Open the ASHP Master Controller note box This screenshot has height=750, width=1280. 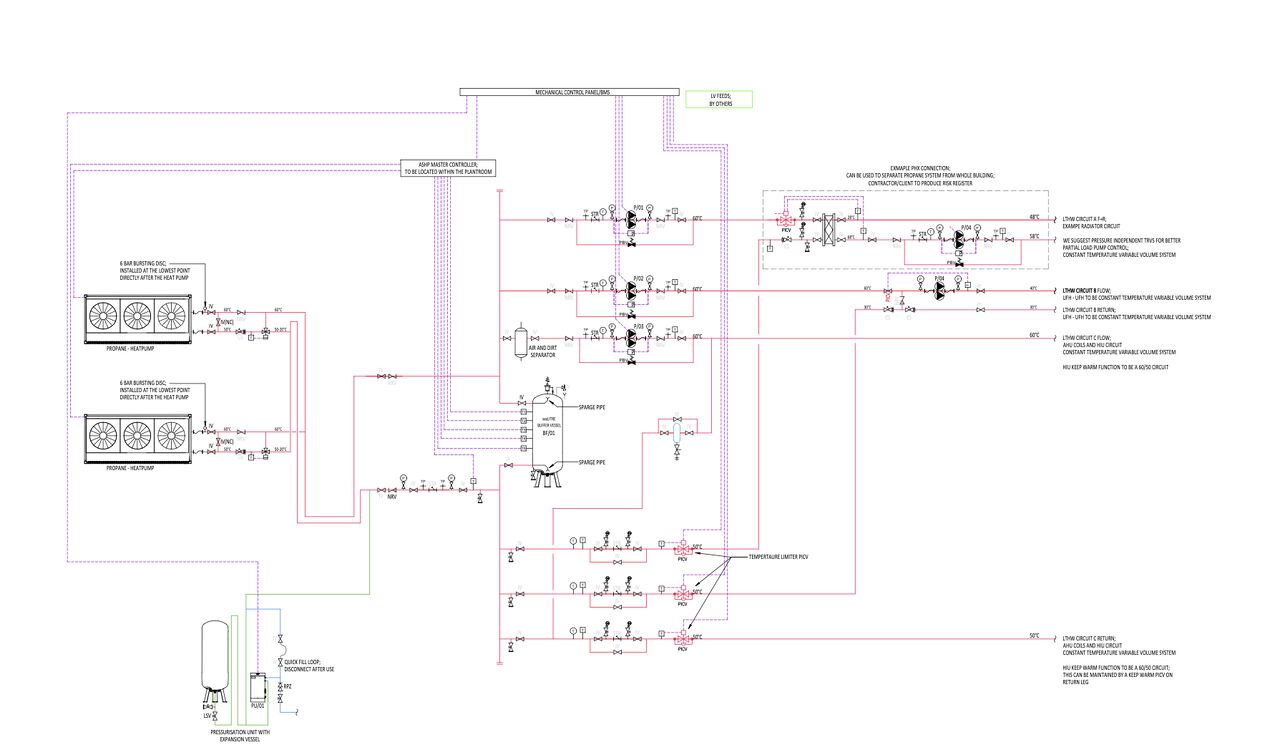coord(450,167)
